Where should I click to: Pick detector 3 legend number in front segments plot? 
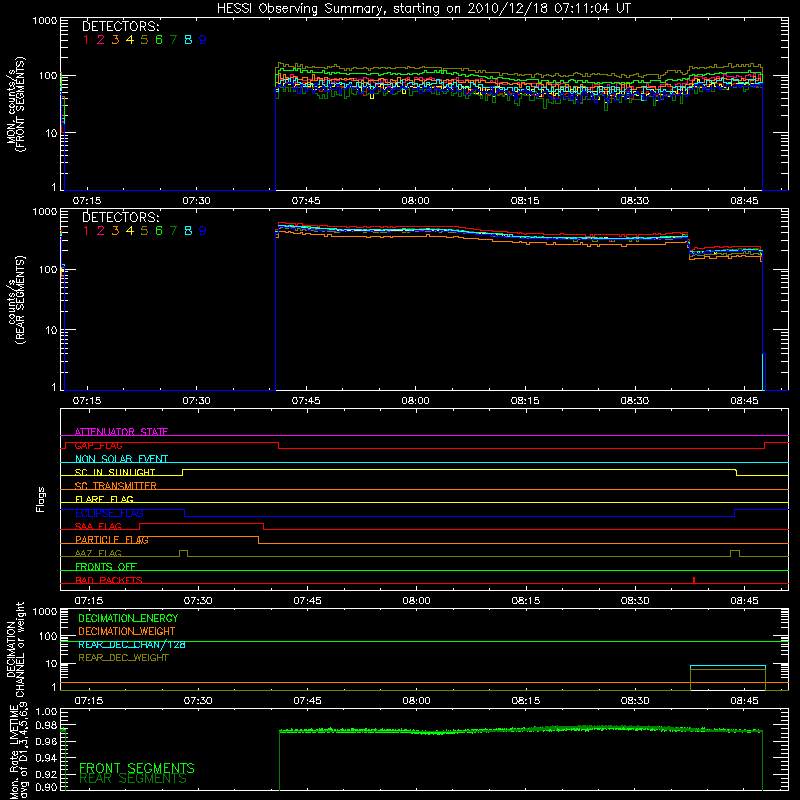pyautogui.click(x=115, y=40)
